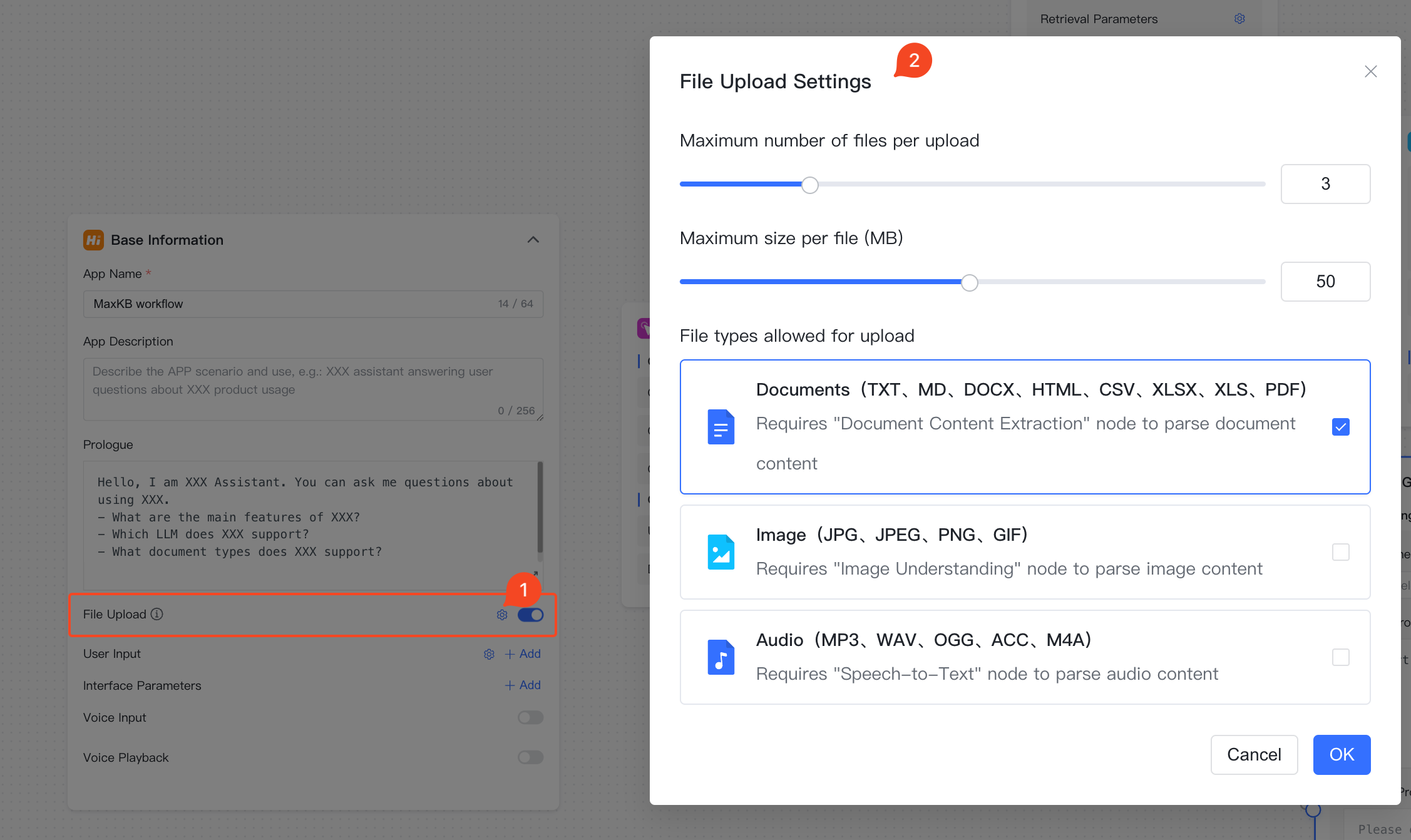1411x840 pixels.
Task: Open the Retrieval Parameters gear icon
Action: pos(1239,19)
